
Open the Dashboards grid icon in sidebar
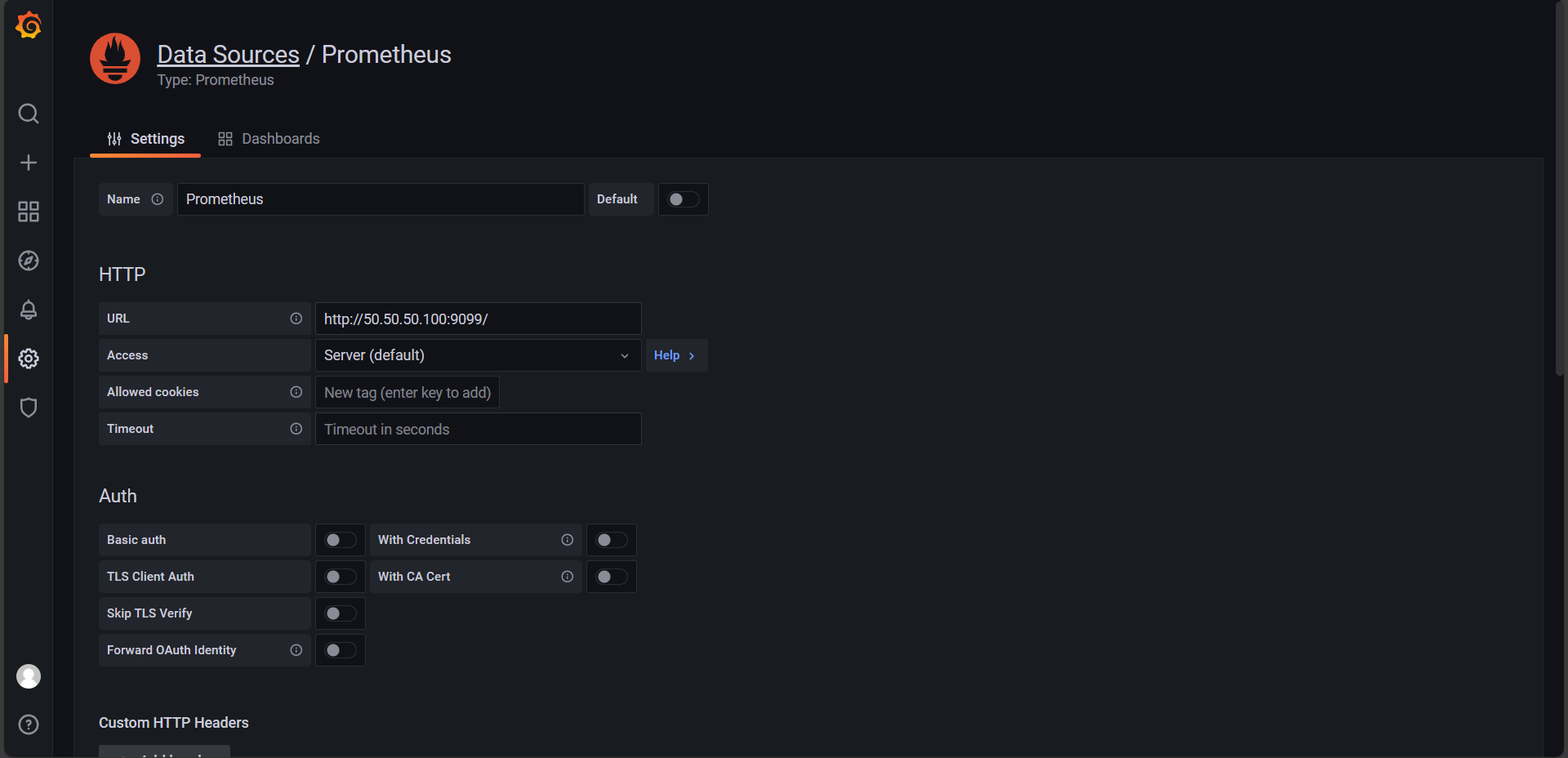(x=29, y=212)
